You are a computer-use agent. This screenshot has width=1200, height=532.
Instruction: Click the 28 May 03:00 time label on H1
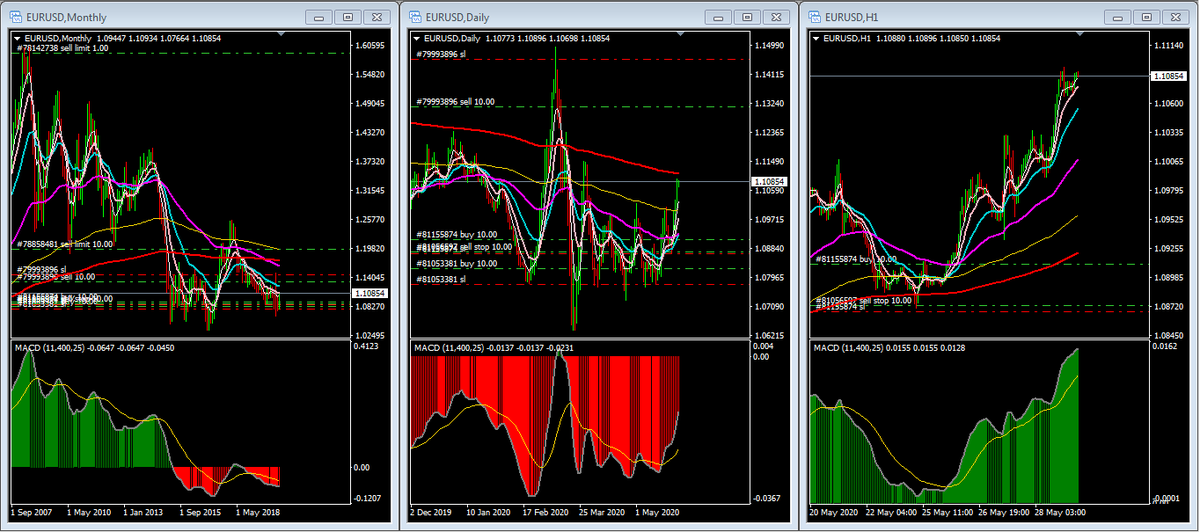point(1061,511)
